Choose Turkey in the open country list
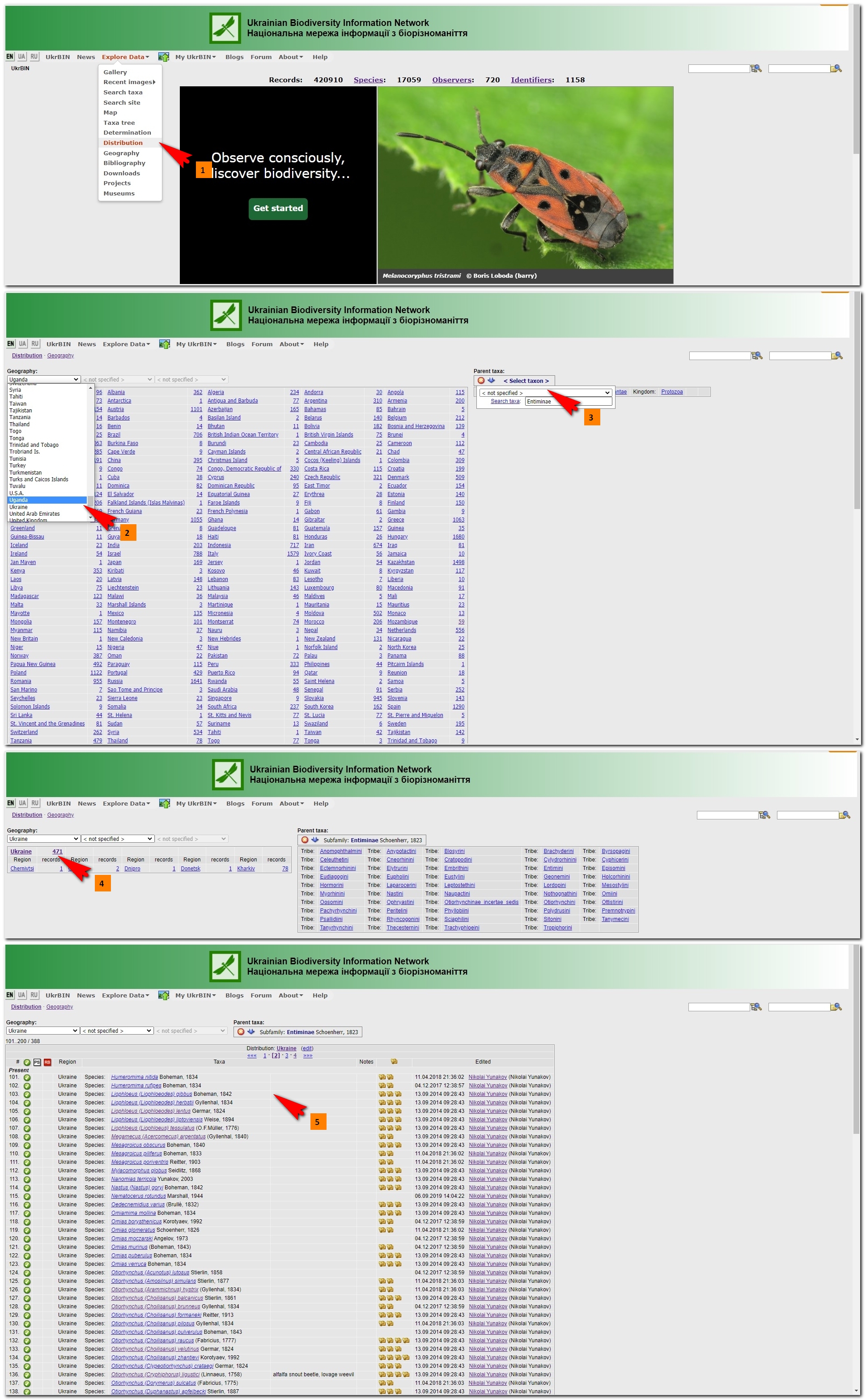 click(x=47, y=466)
